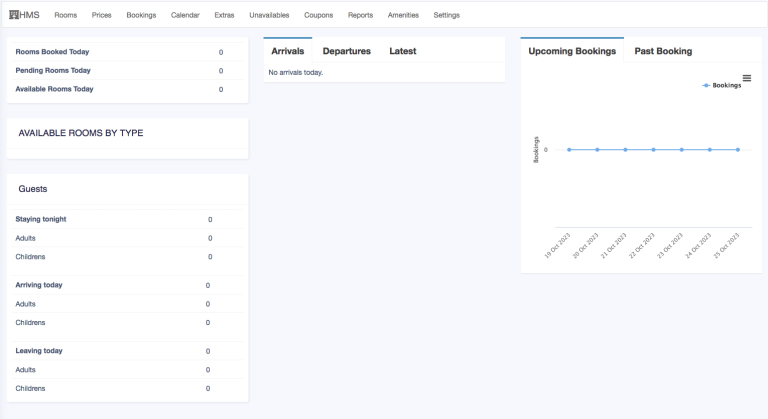Go to the Amenities page

tap(403, 15)
